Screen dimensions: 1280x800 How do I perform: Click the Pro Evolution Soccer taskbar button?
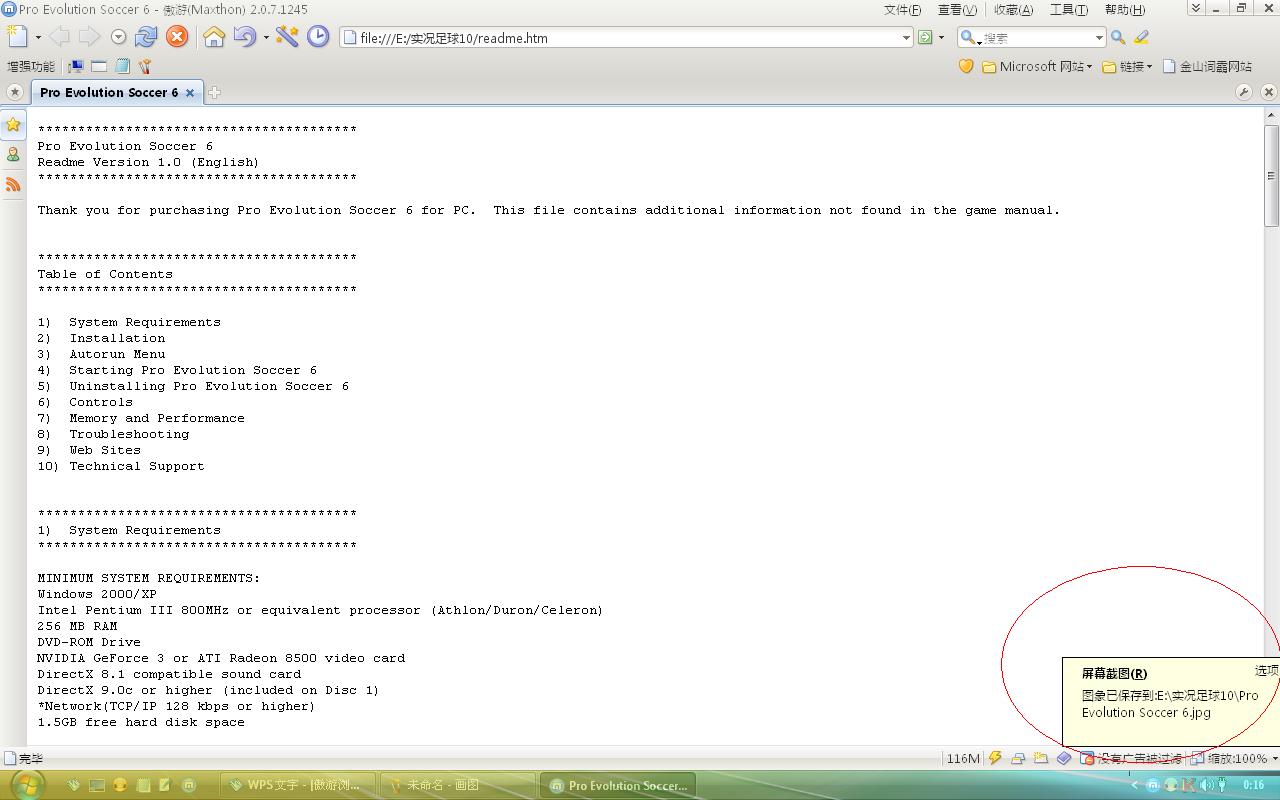(x=617, y=785)
